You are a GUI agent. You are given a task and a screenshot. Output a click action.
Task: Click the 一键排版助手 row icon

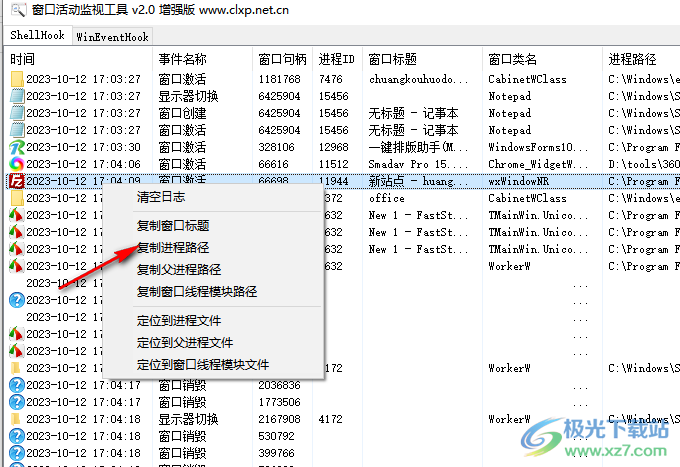pos(16,147)
